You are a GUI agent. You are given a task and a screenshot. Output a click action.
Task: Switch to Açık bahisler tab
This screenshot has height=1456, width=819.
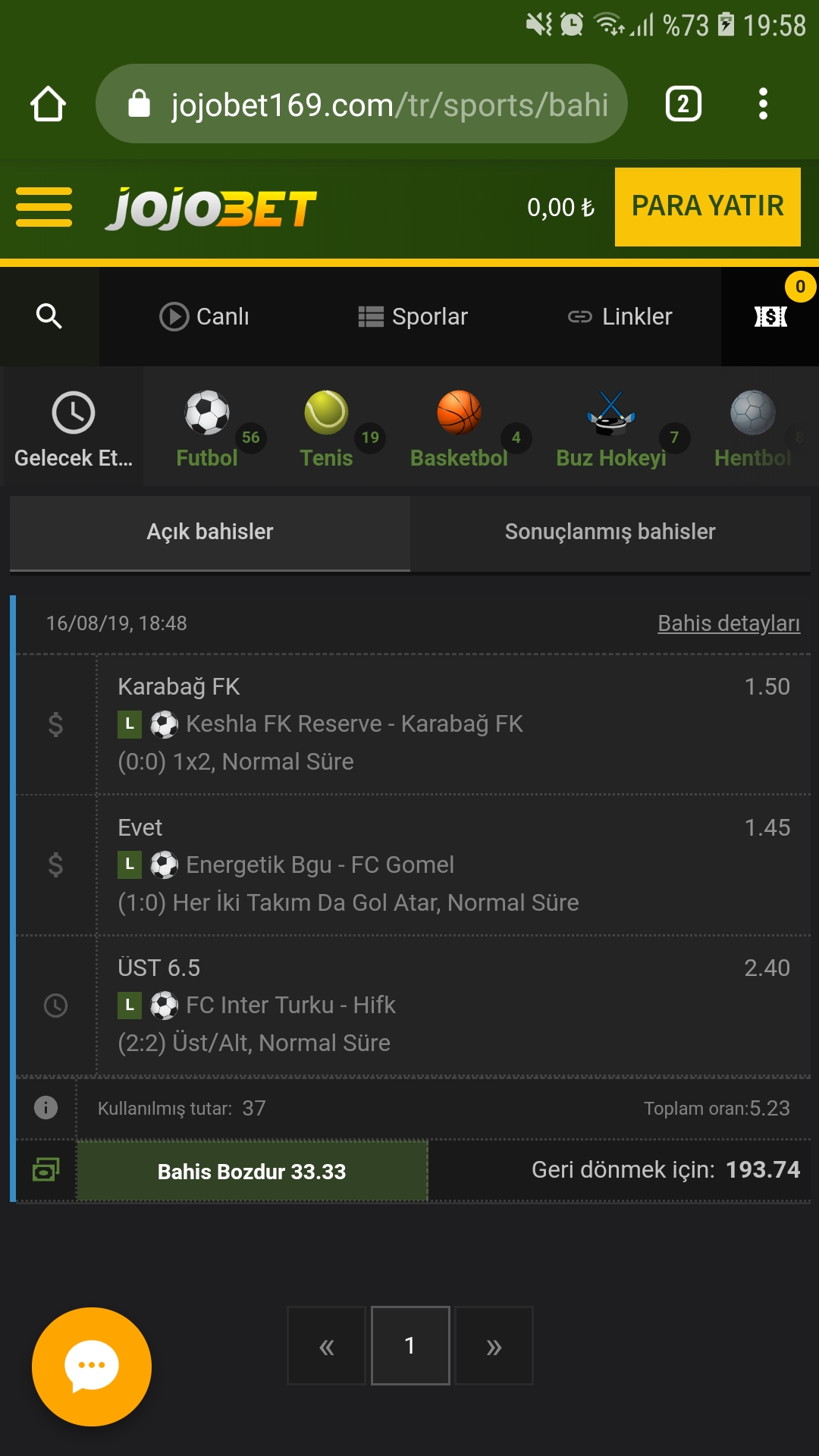pos(210,532)
